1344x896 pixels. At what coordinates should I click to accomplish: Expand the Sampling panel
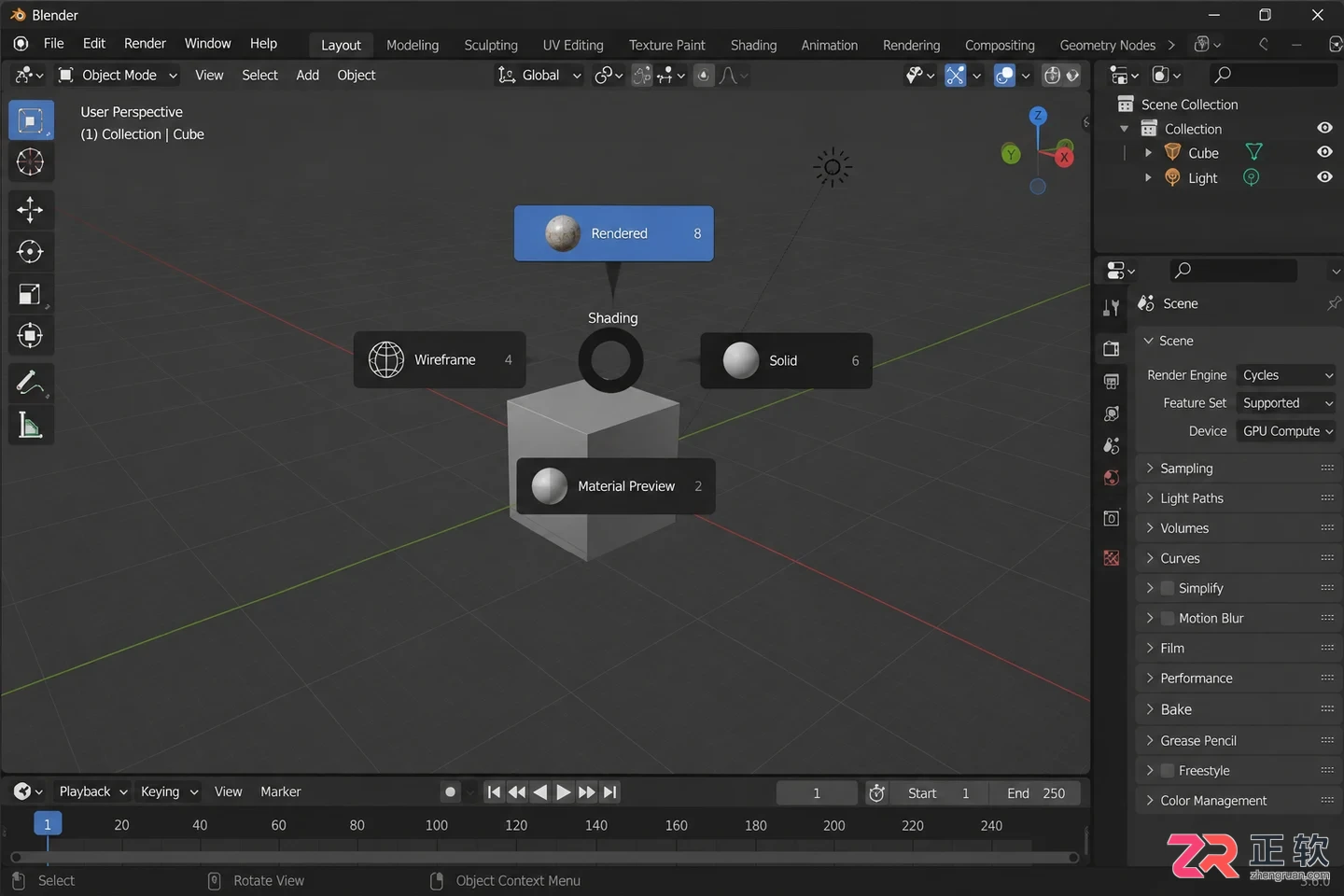tap(1239, 469)
